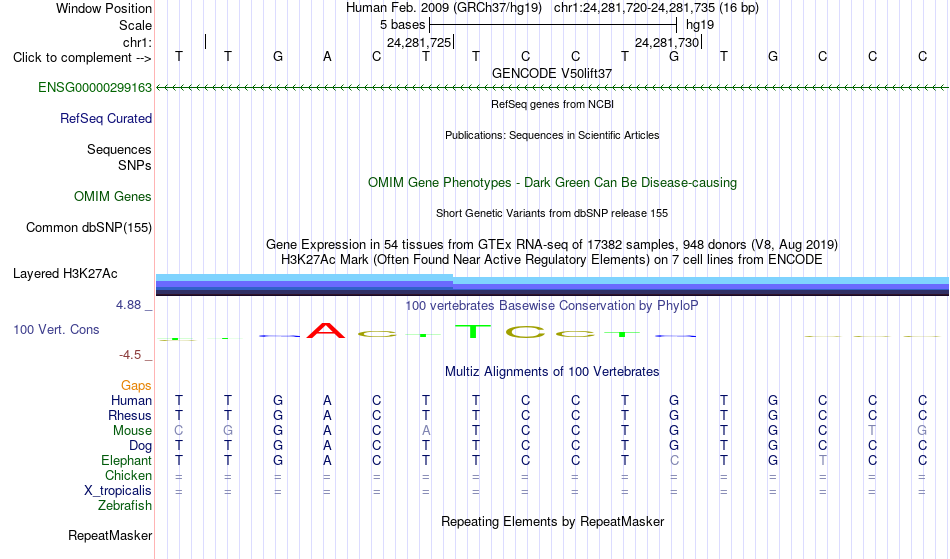Open the RefSeq Curated track label

[105, 118]
